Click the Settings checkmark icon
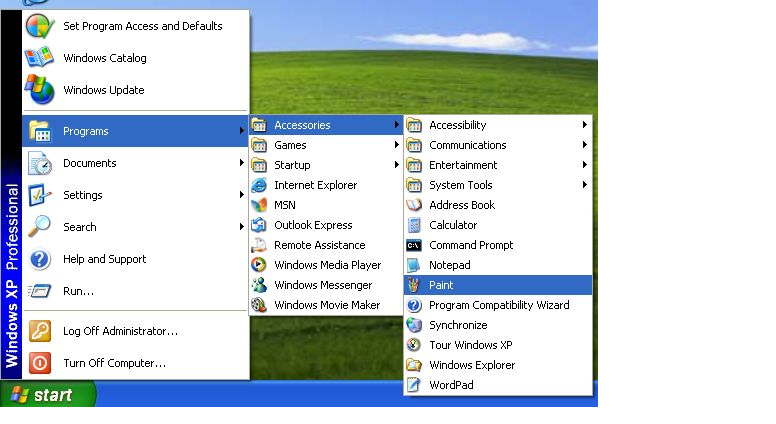Screen dimensions: 776x424 click(x=40, y=195)
